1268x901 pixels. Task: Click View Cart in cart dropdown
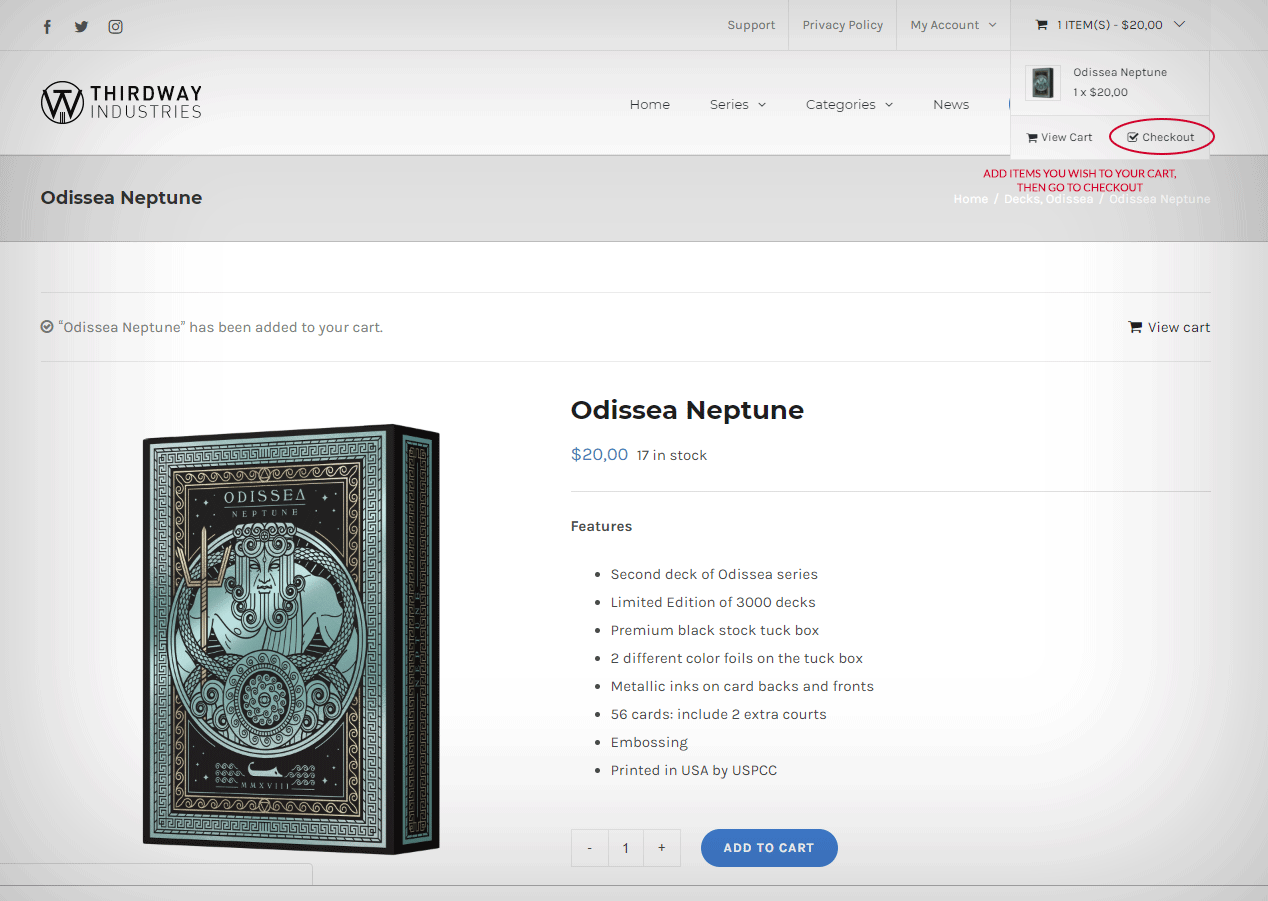point(1059,137)
